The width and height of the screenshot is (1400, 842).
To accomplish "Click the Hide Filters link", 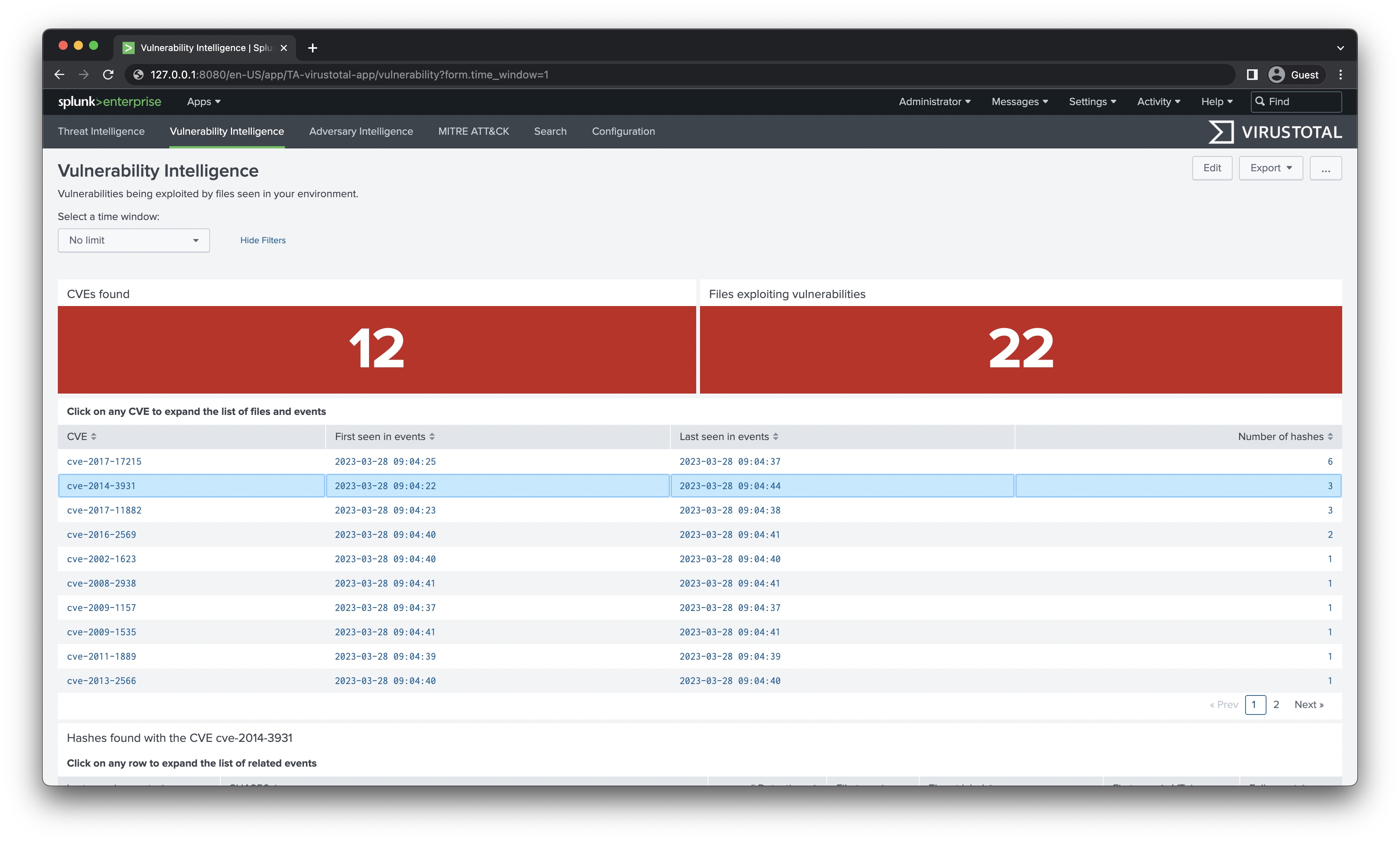I will coord(262,240).
